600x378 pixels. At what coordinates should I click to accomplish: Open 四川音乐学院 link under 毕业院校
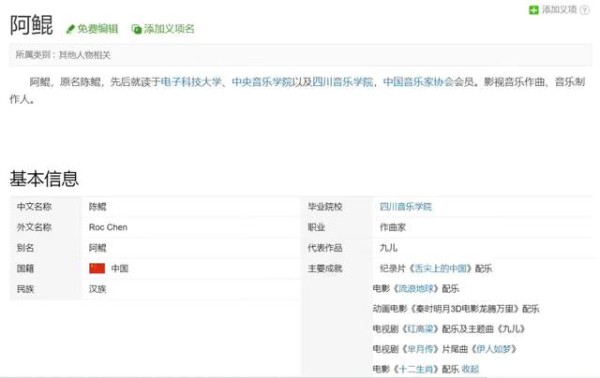pyautogui.click(x=406, y=207)
